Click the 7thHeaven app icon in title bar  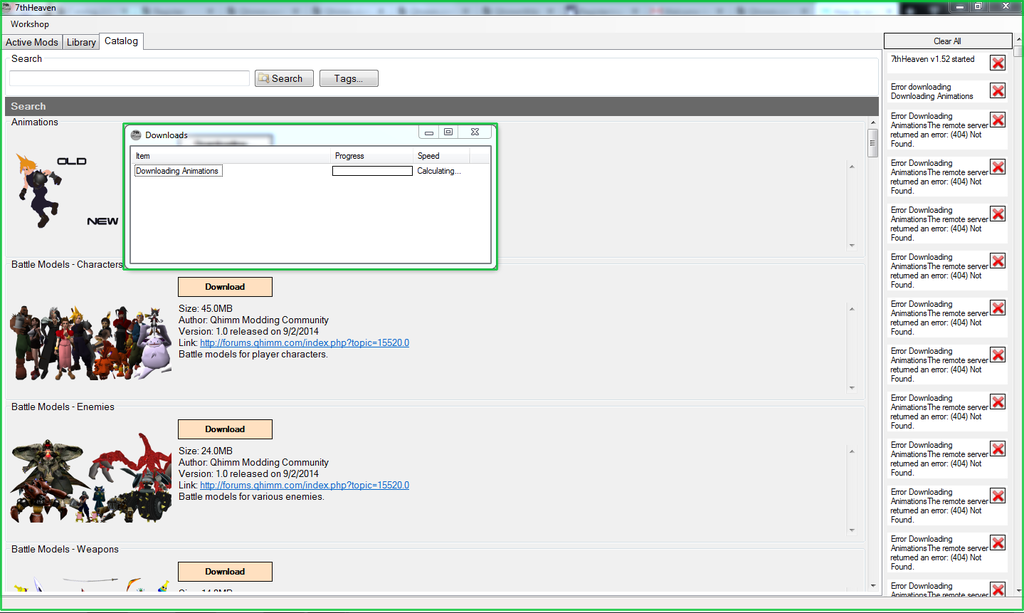point(7,7)
